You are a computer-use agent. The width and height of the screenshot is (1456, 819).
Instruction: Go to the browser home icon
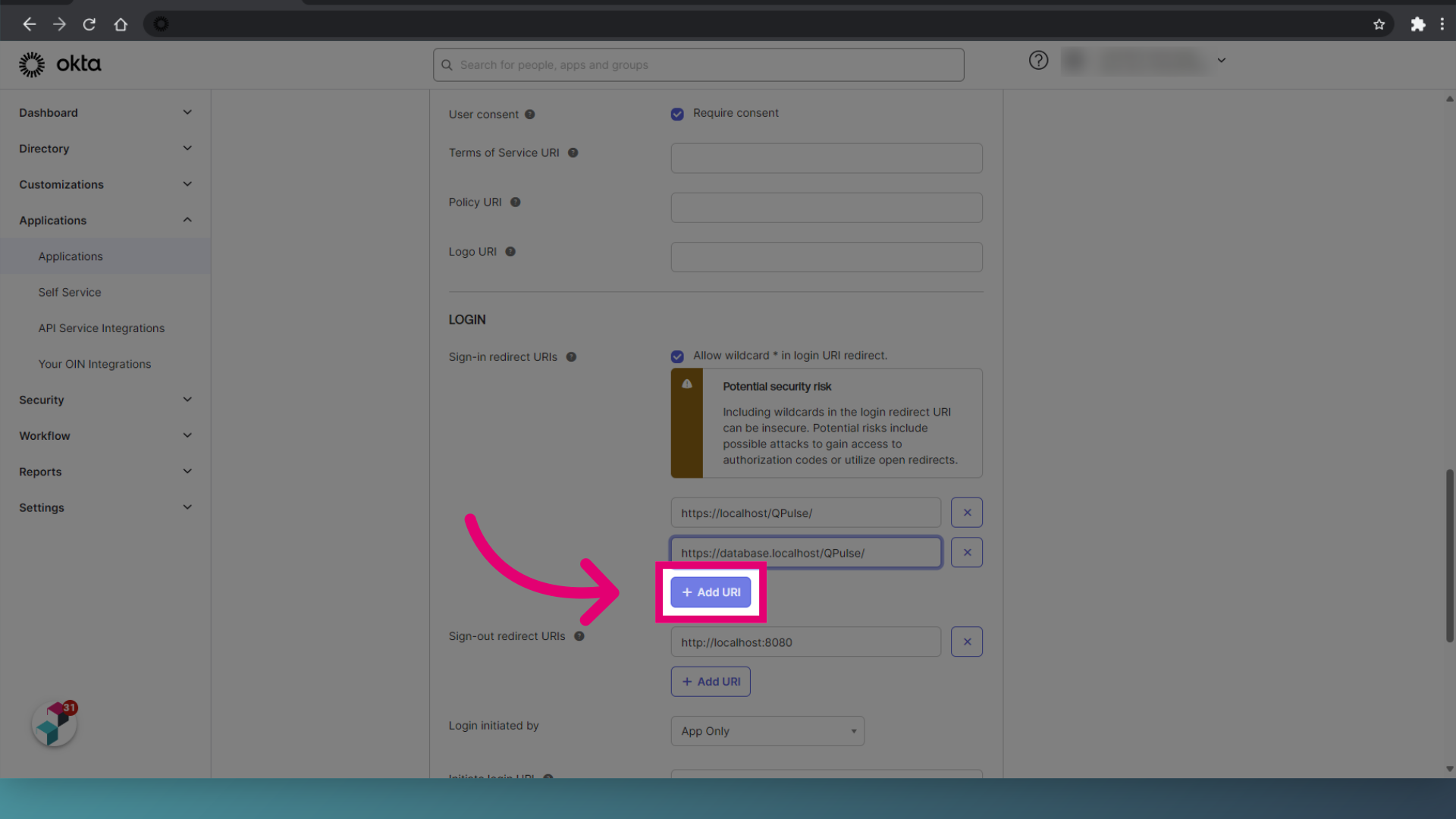[x=121, y=24]
